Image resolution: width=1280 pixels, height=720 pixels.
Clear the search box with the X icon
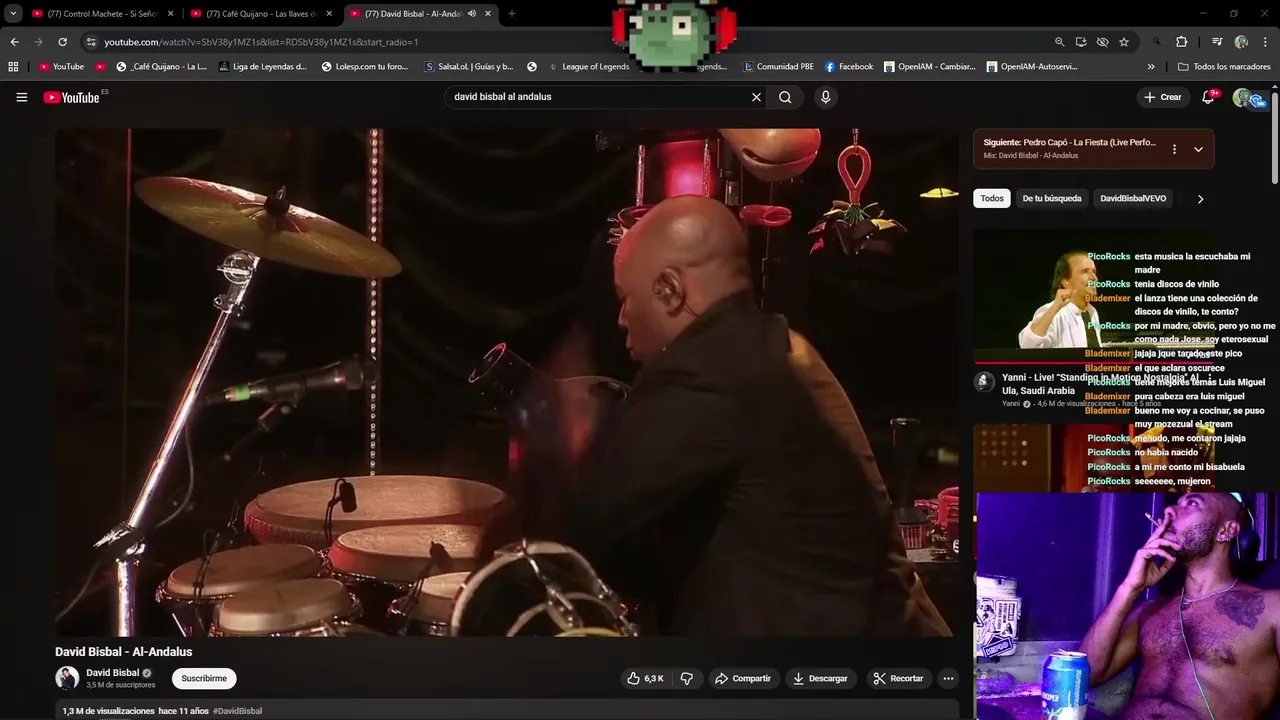[x=756, y=97]
